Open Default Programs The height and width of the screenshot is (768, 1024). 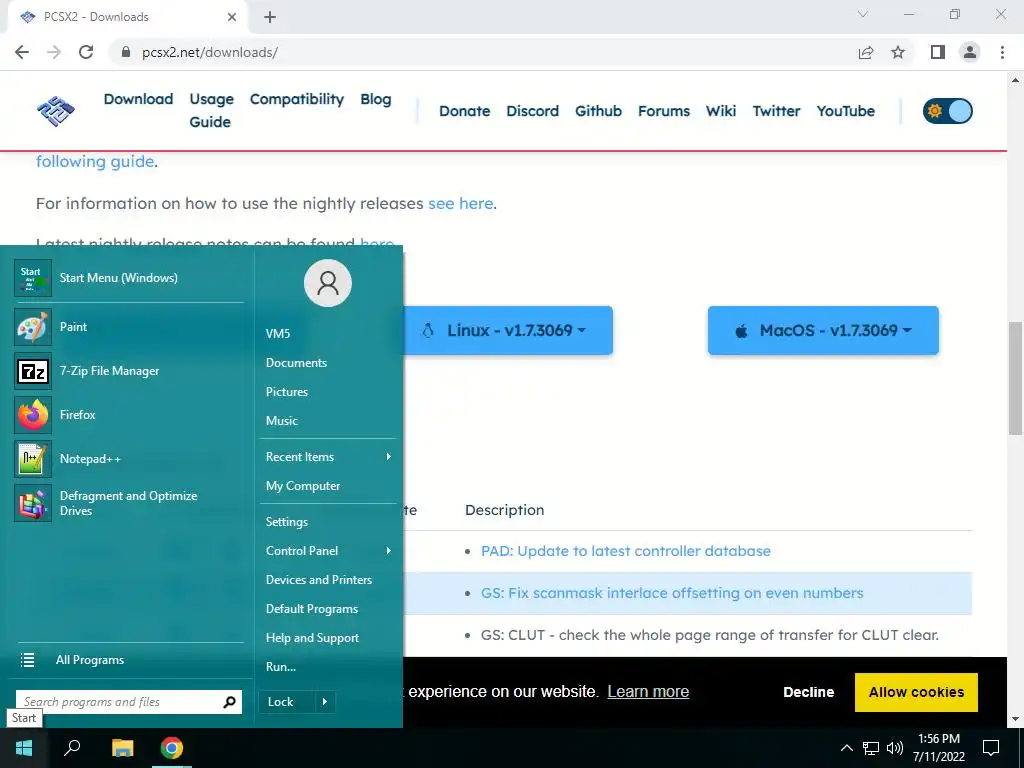[x=312, y=609]
